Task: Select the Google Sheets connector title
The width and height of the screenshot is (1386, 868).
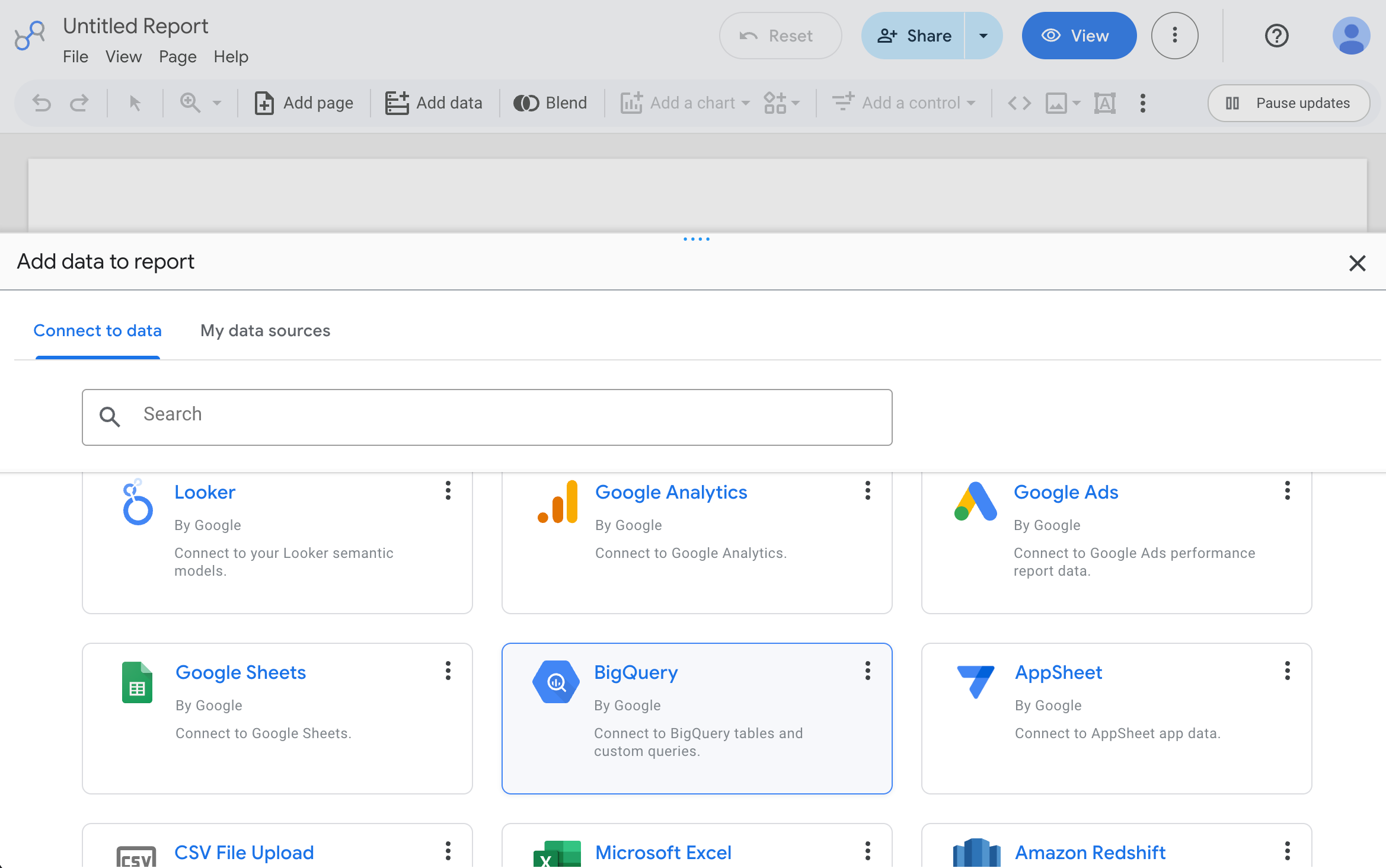Action: (241, 672)
